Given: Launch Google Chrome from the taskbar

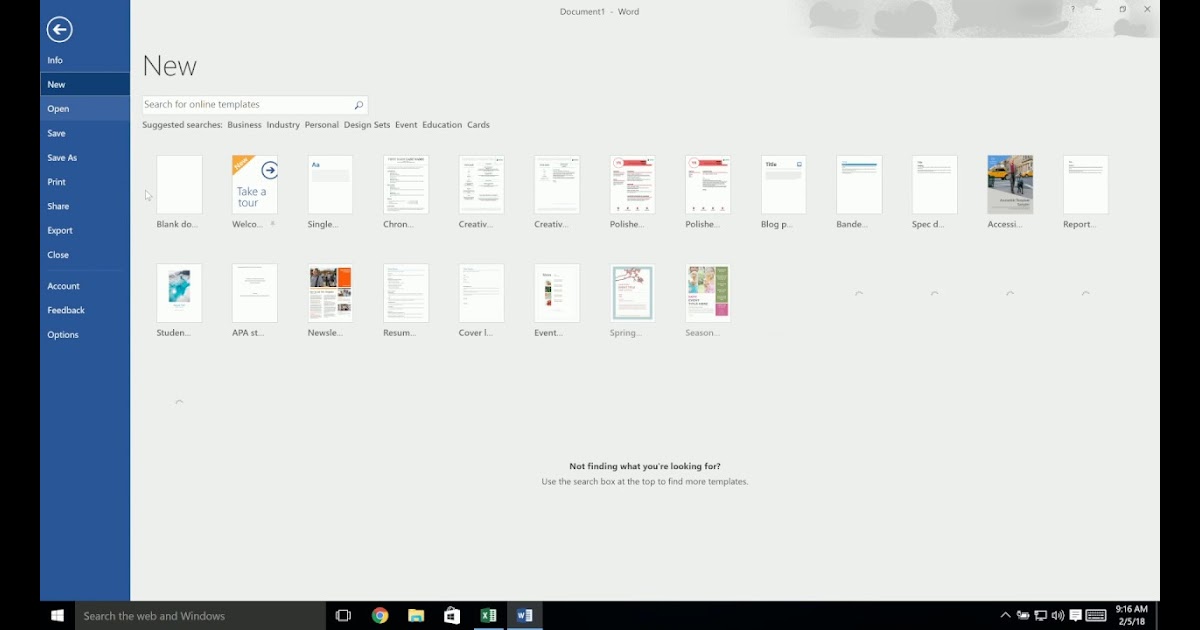Looking at the screenshot, I should (380, 616).
